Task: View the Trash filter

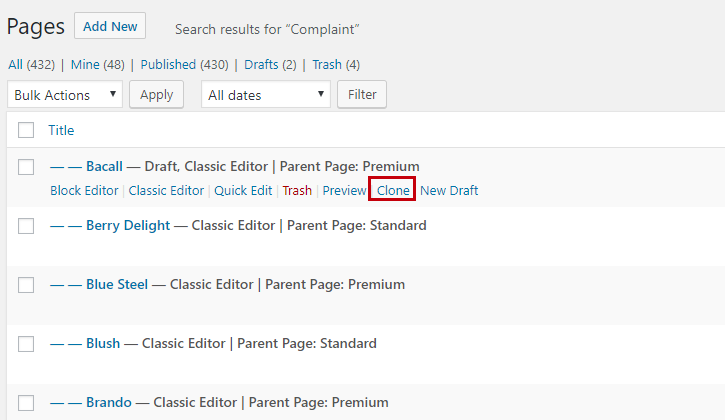Action: pos(327,65)
